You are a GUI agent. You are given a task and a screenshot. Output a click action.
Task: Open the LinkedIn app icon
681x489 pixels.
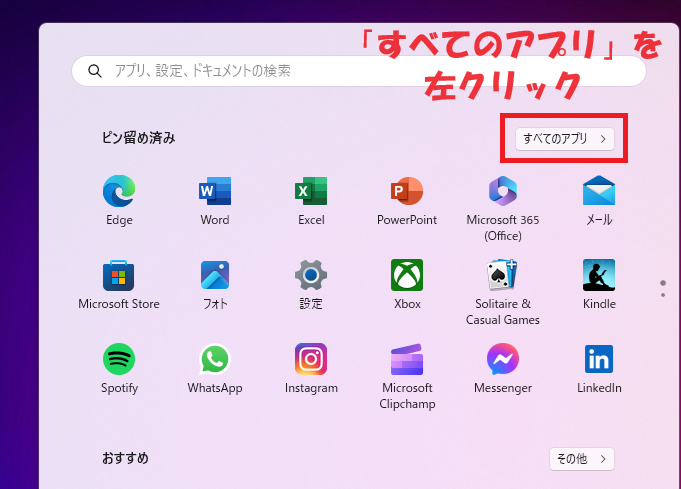point(599,359)
